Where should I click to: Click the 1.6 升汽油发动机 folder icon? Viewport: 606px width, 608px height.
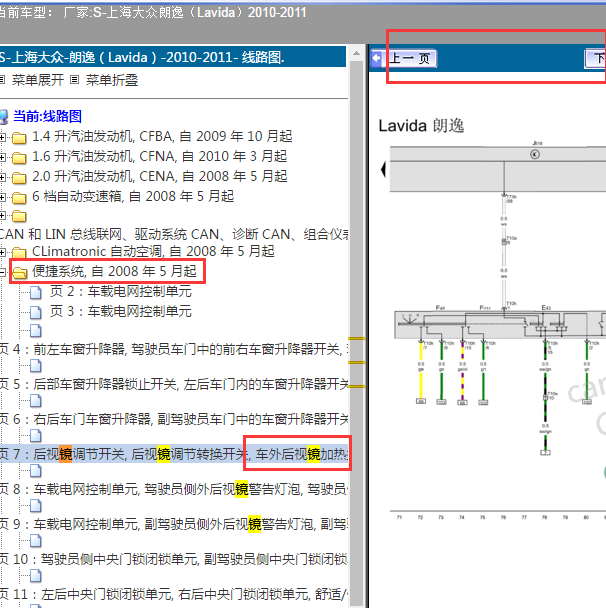click(x=19, y=158)
